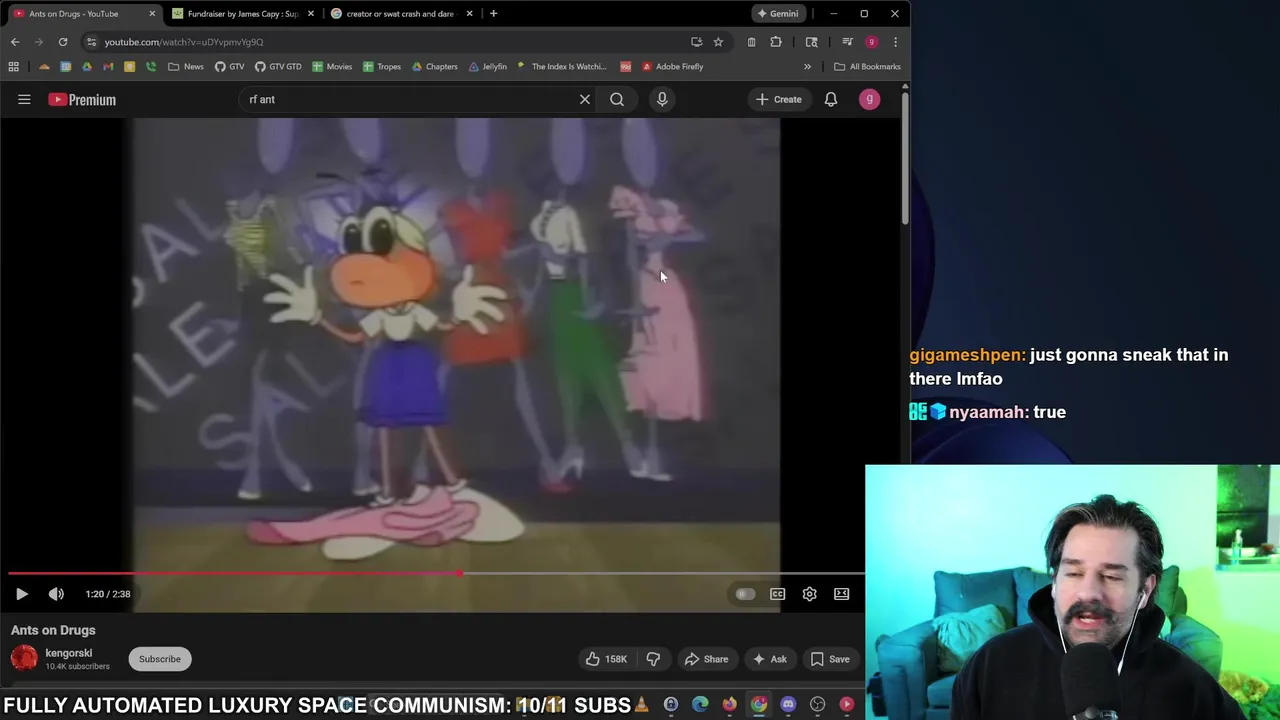Open Chrome from the taskbar

coord(759,705)
